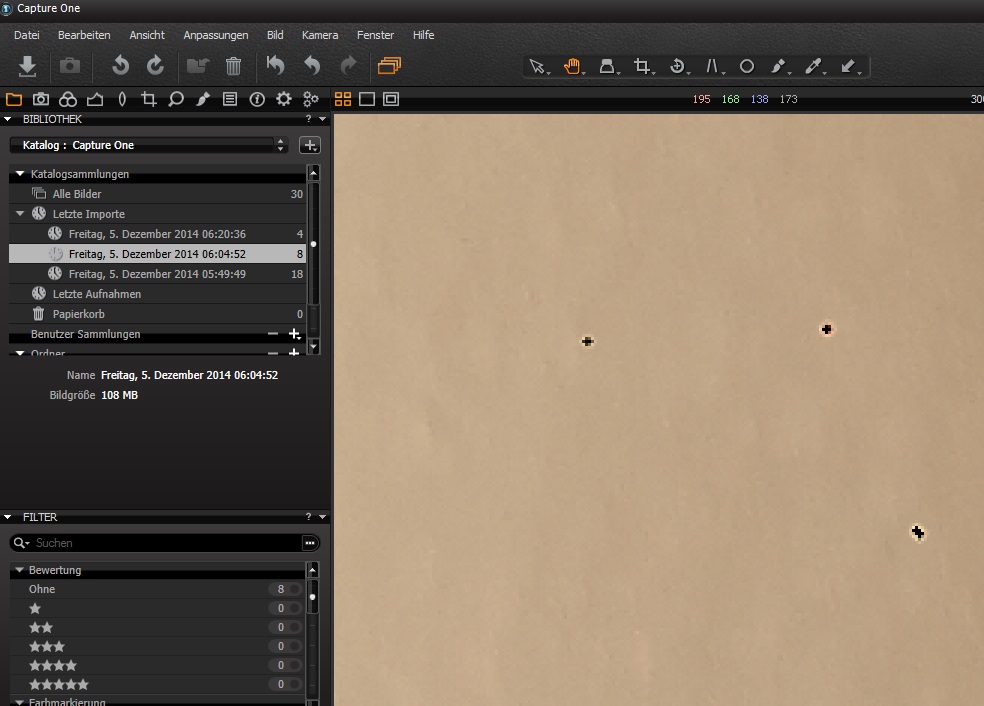Toggle the orange multi-window viewer icon
This screenshot has width=984, height=706.
tap(389, 66)
